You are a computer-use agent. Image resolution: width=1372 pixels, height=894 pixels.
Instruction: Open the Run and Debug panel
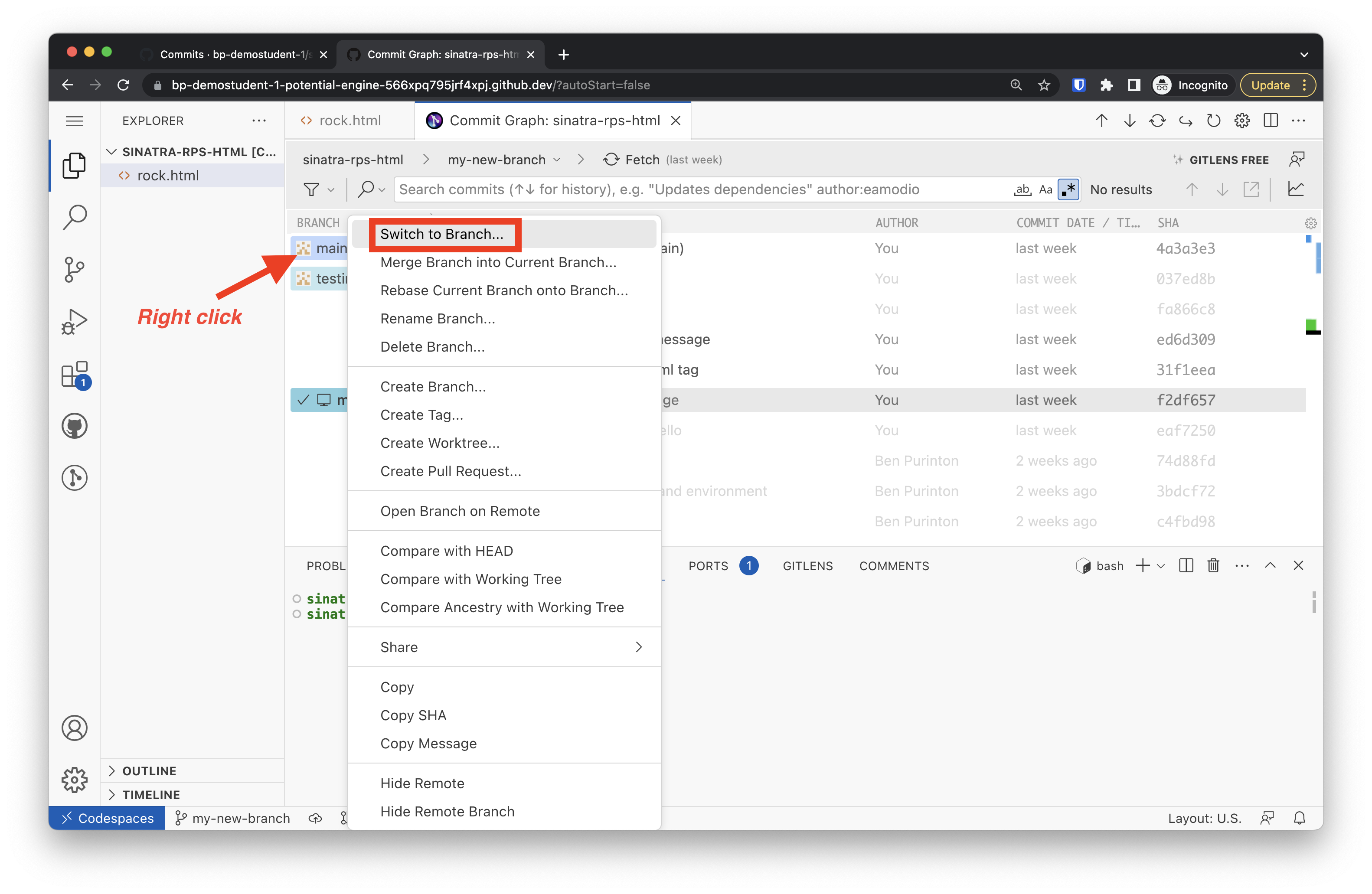[74, 321]
